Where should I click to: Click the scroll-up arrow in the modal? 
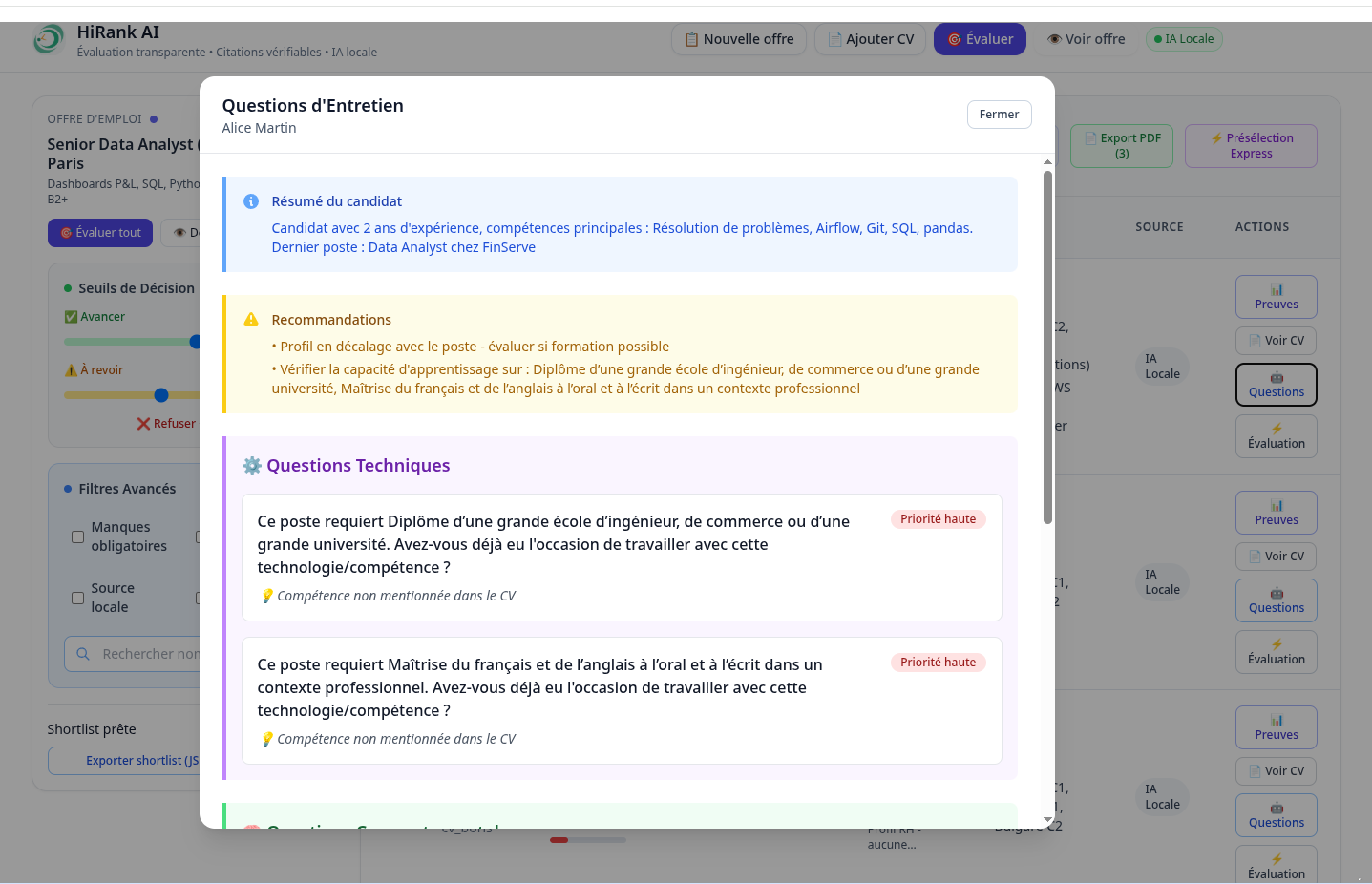click(1047, 162)
